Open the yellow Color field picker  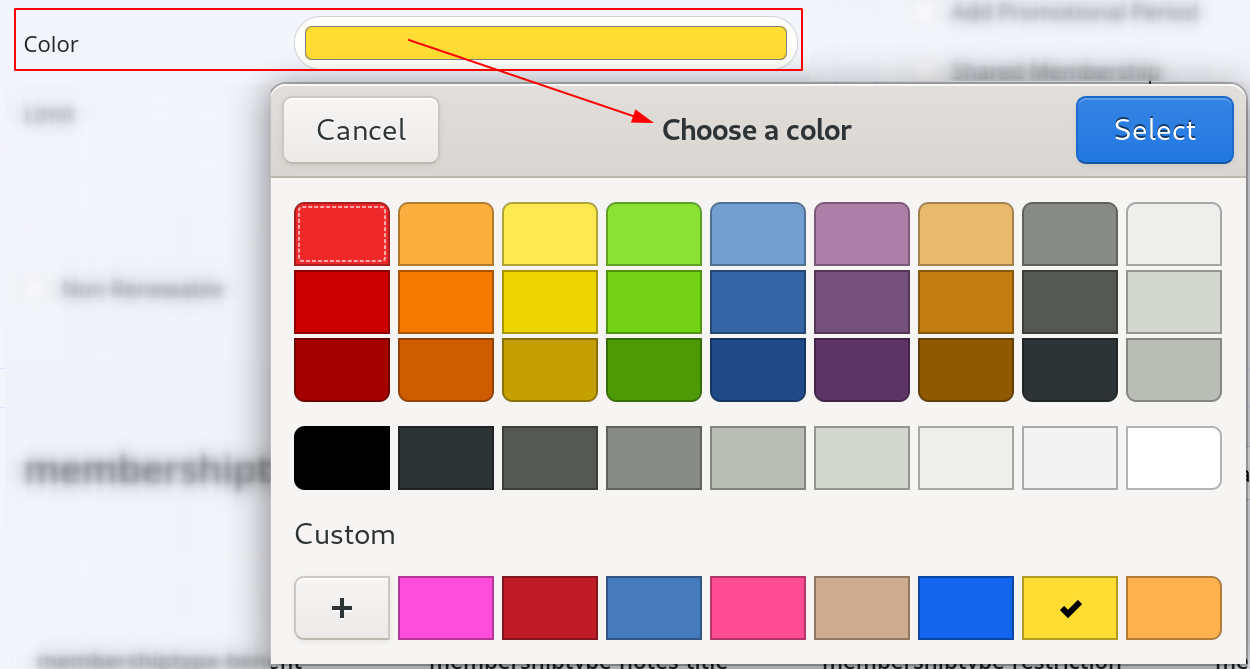pyautogui.click(x=546, y=43)
